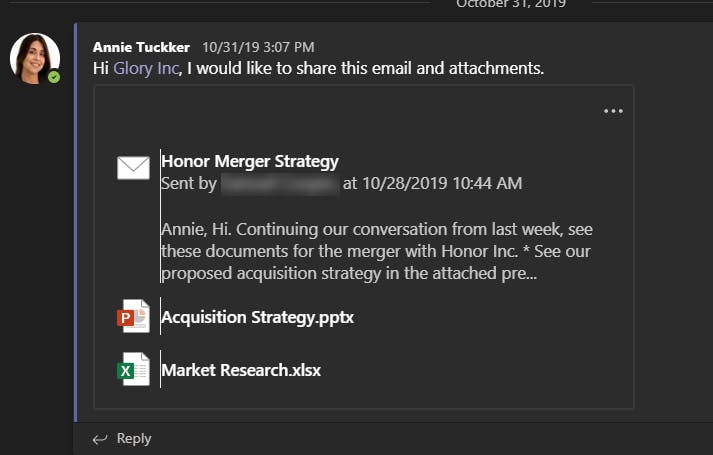Click the email sent time 10/28/2019 10:44 AM

[442, 184]
